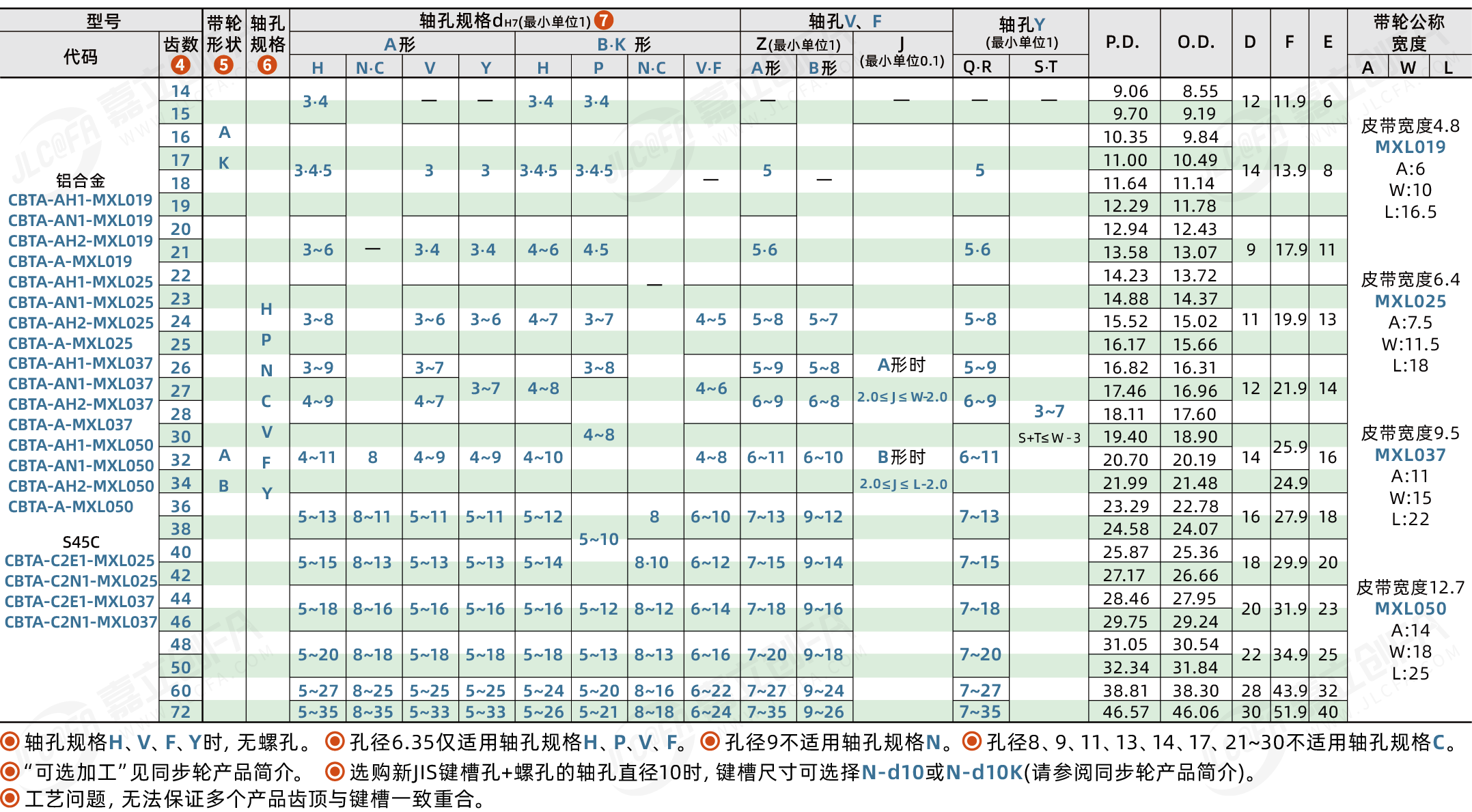This screenshot has height=812, width=1472.
Task: Click the orange circled 7 beside 轴孔规格d
Action: 603,20
